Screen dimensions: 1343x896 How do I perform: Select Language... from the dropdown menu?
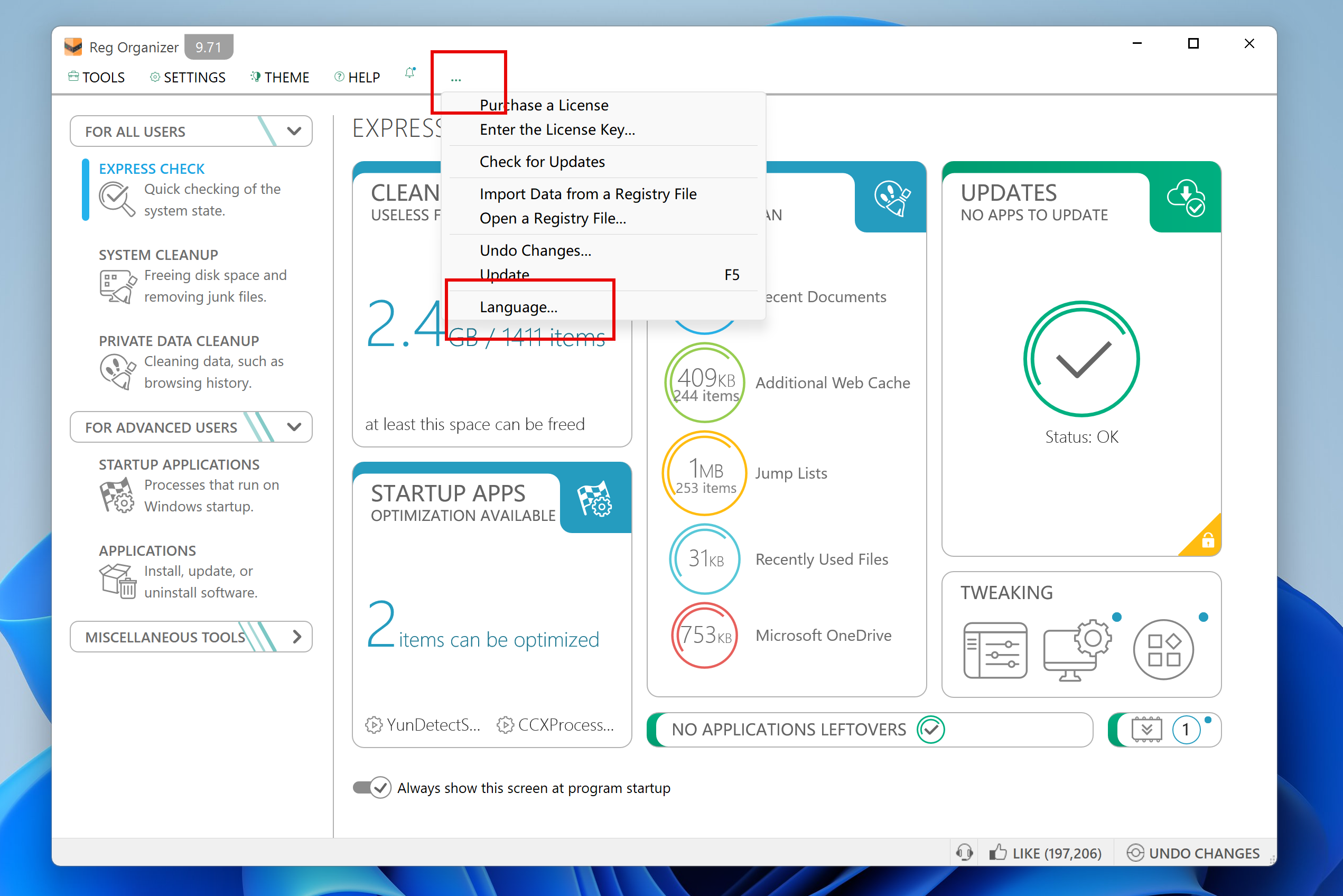pyautogui.click(x=518, y=307)
